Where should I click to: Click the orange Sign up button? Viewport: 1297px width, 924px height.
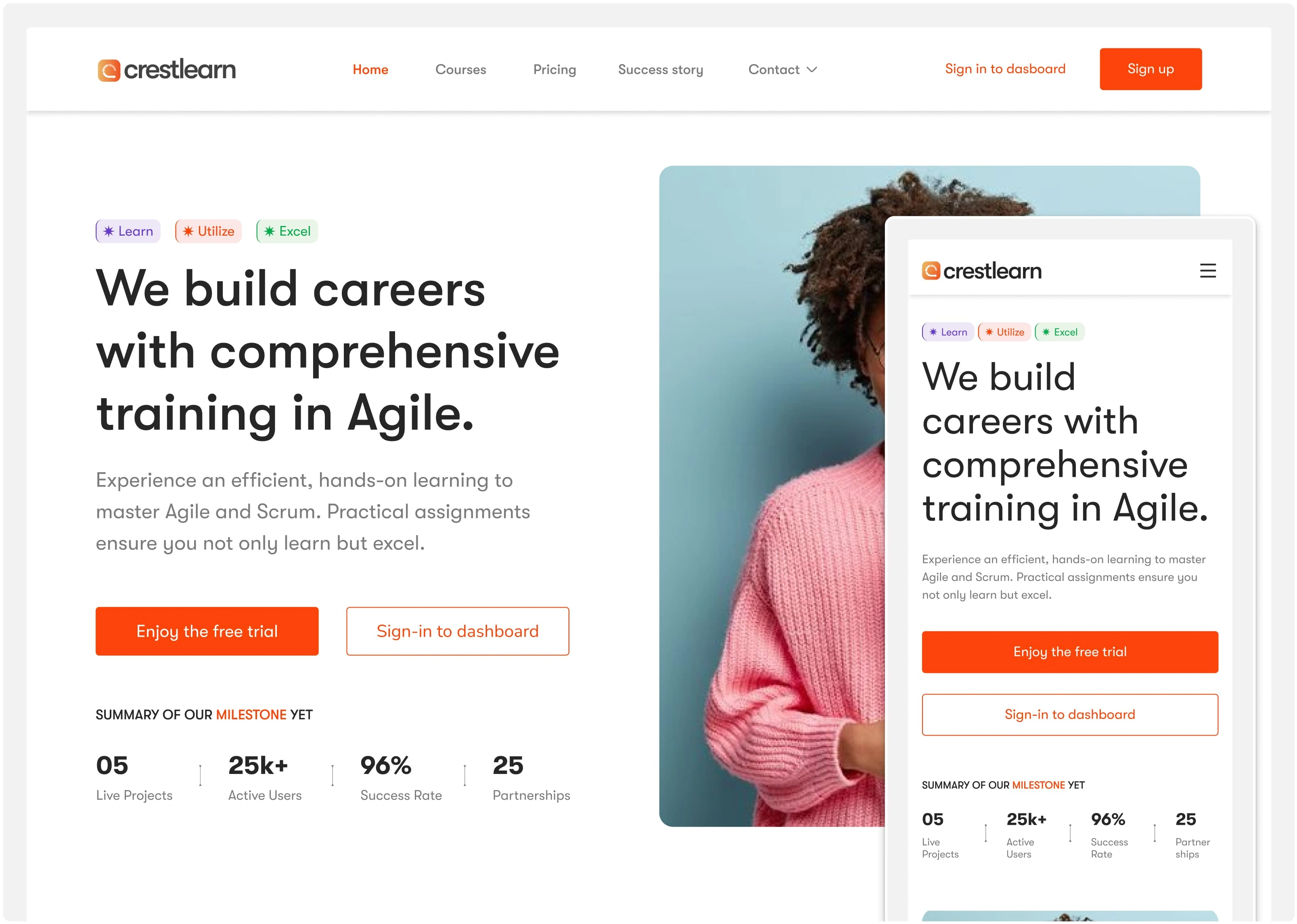1151,69
